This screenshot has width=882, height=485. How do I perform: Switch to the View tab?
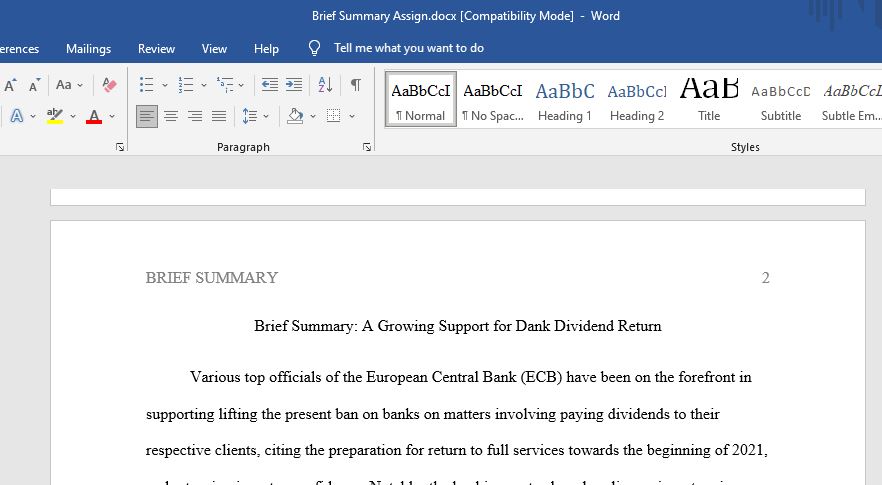[214, 49]
